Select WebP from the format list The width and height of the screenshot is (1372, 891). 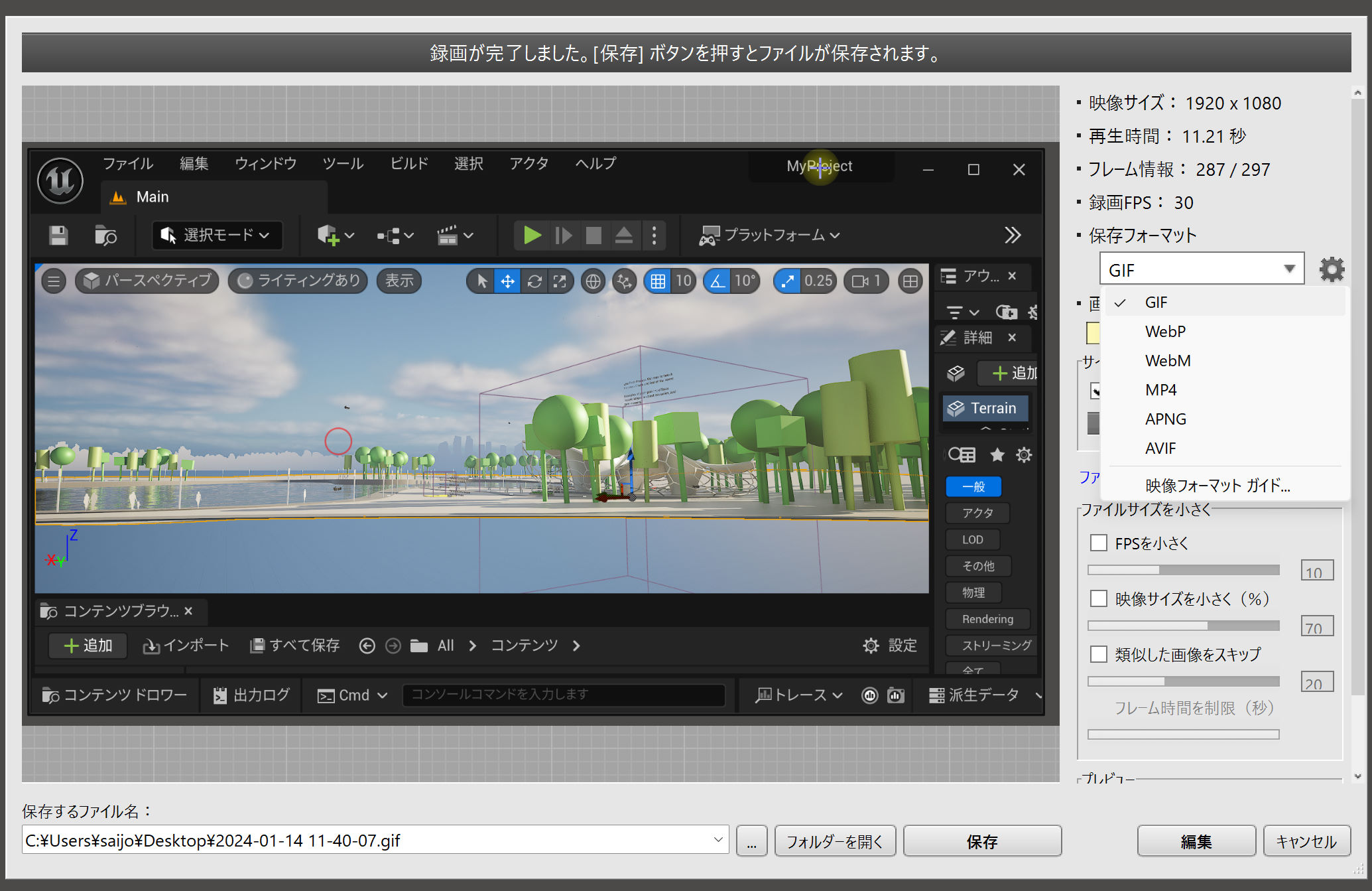[1165, 332]
